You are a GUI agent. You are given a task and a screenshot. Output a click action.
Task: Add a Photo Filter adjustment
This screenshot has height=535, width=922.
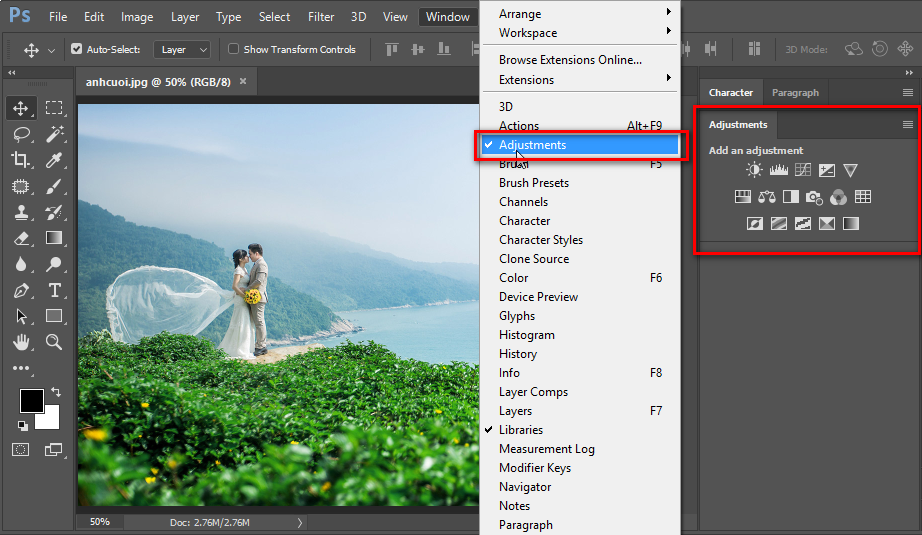click(x=814, y=197)
